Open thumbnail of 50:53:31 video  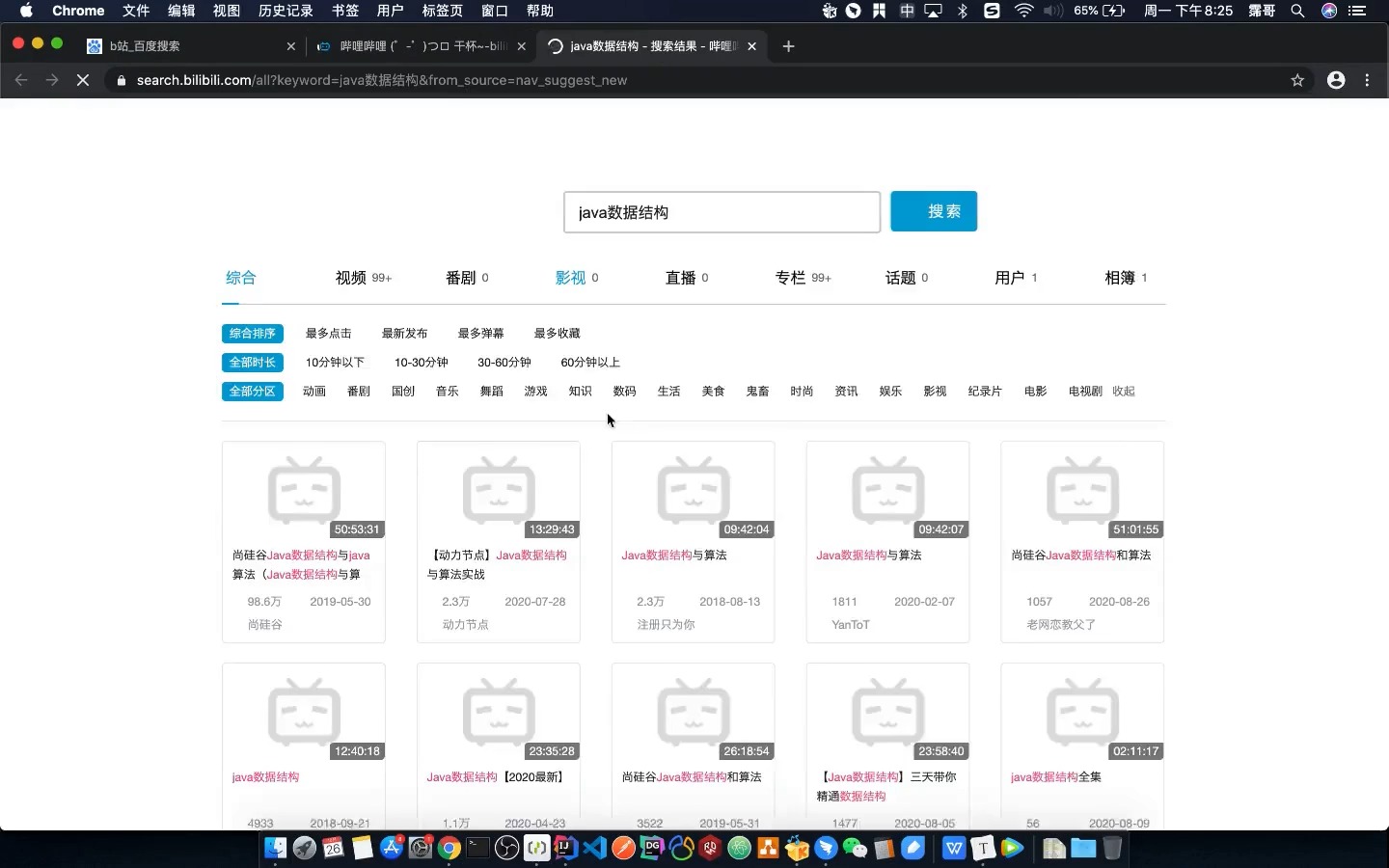[304, 491]
